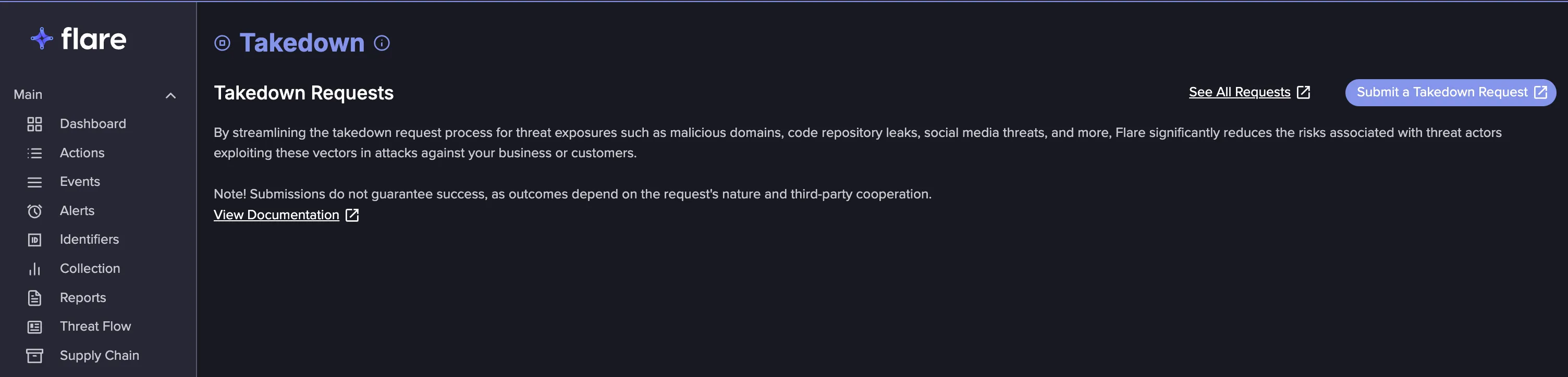Select Supply Chain from the sidebar

tap(98, 356)
